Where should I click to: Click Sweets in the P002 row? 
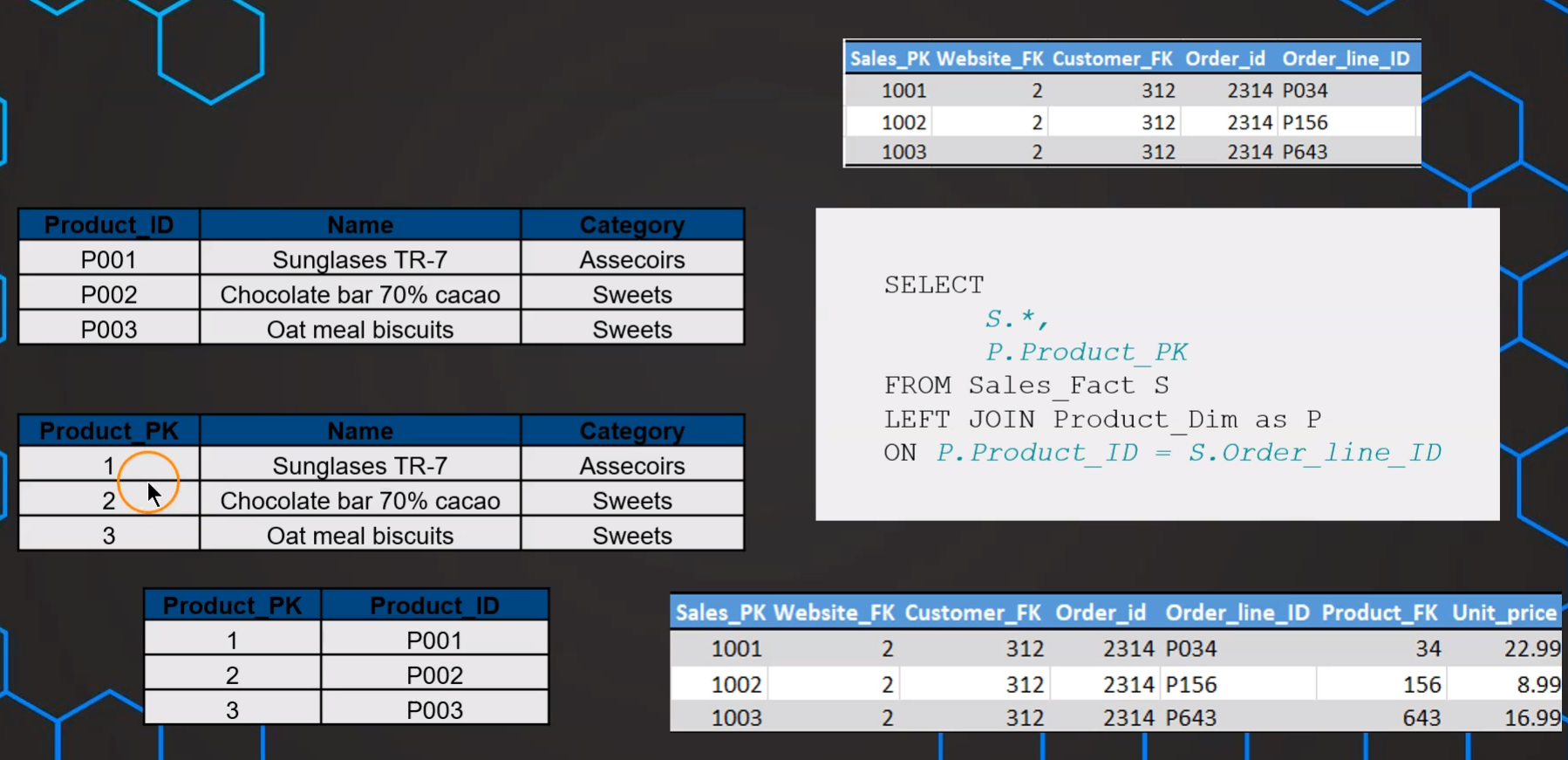632,295
